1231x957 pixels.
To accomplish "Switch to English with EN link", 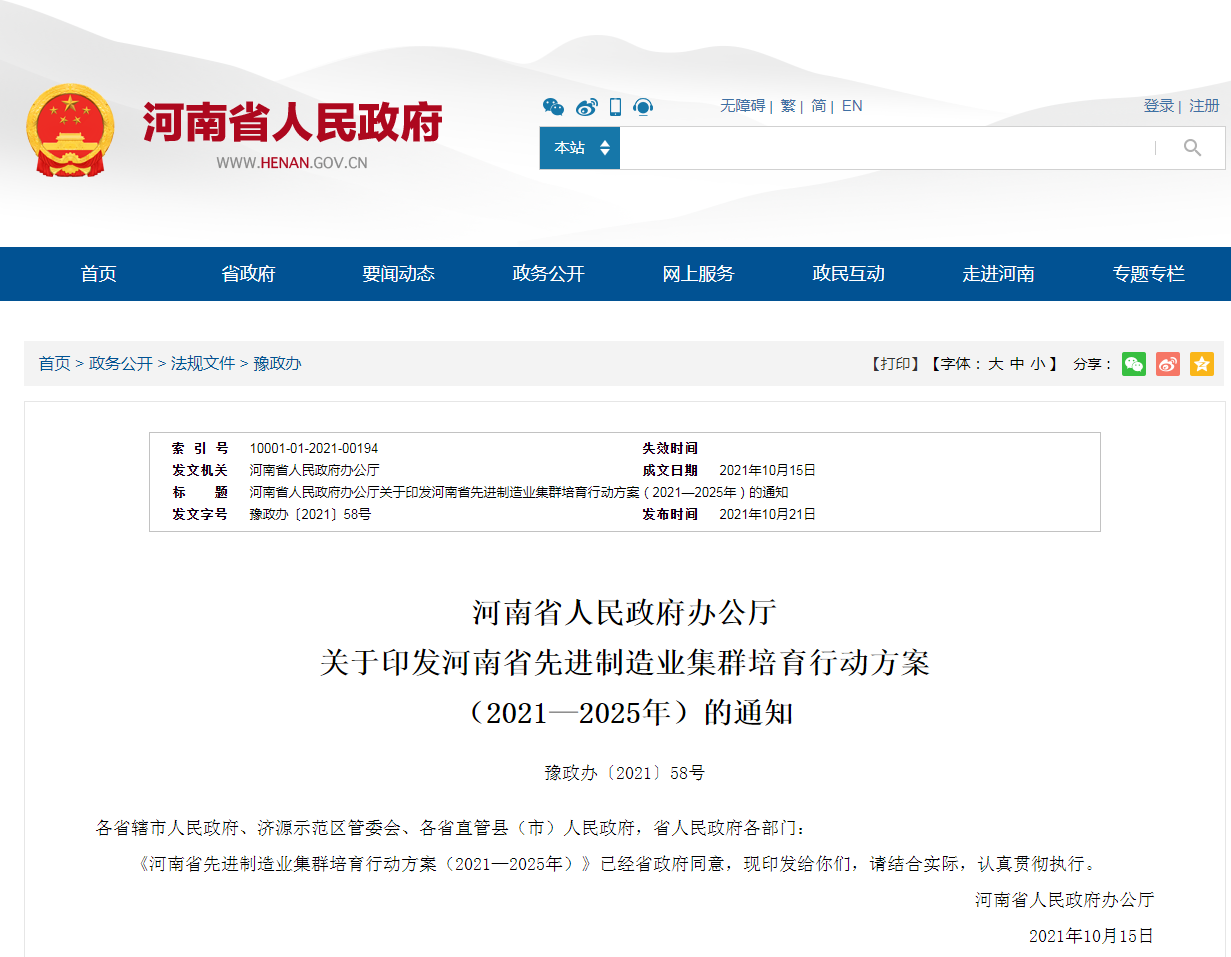I will 852,106.
